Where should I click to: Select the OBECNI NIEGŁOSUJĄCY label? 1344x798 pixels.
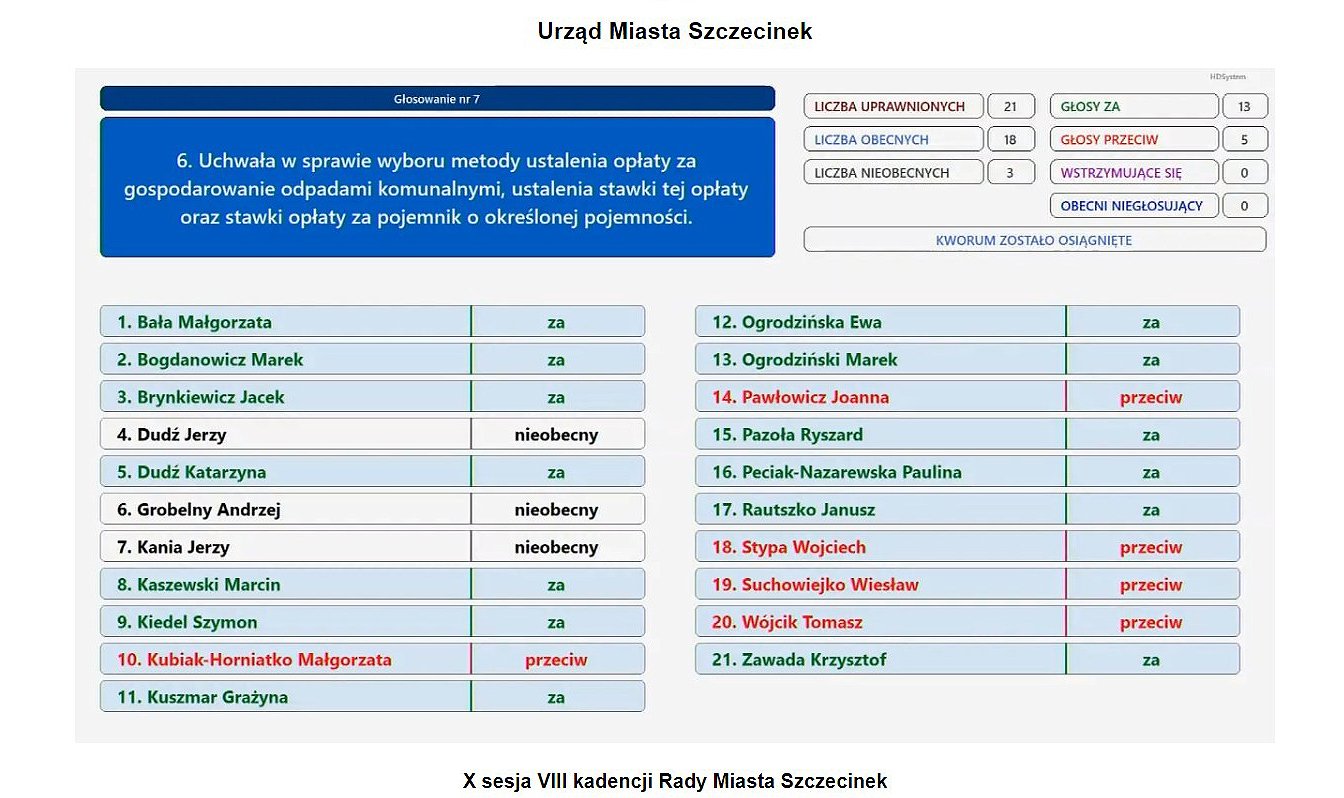pos(1133,206)
